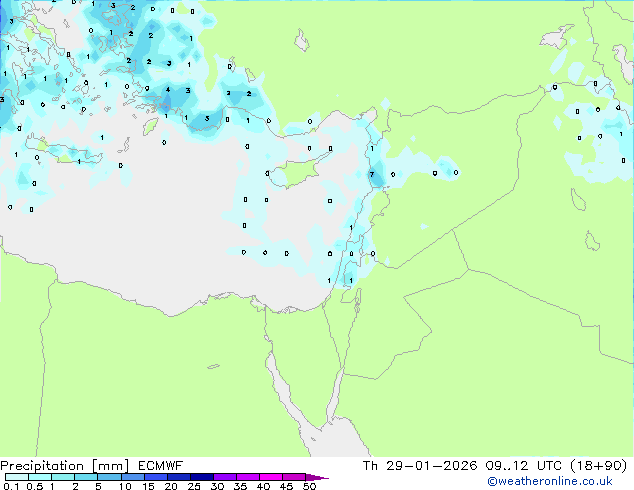634x490 pixels.
Task: Click the 'Precipitation [mm]' title text
Action: coord(65,466)
